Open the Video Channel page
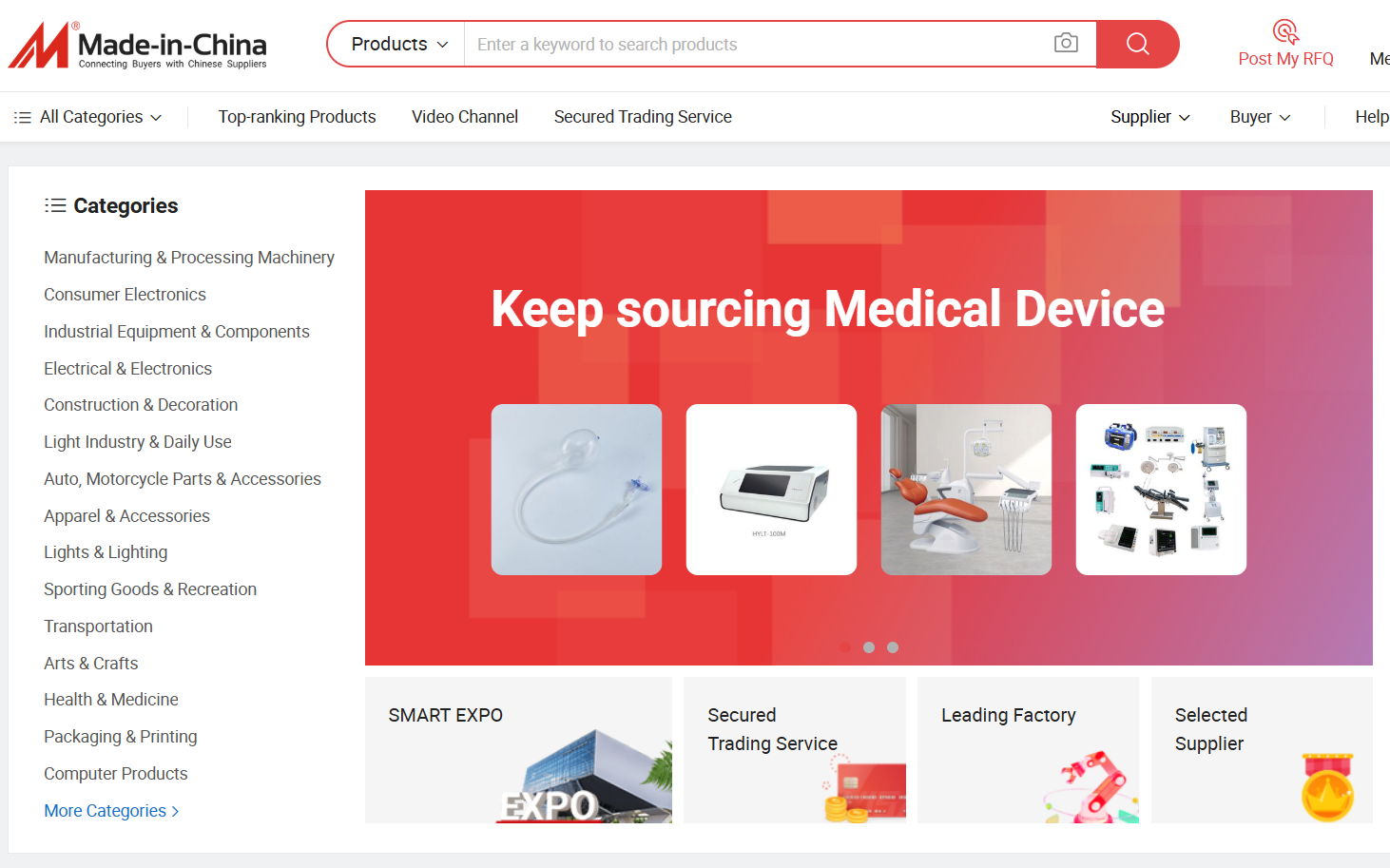 point(465,117)
